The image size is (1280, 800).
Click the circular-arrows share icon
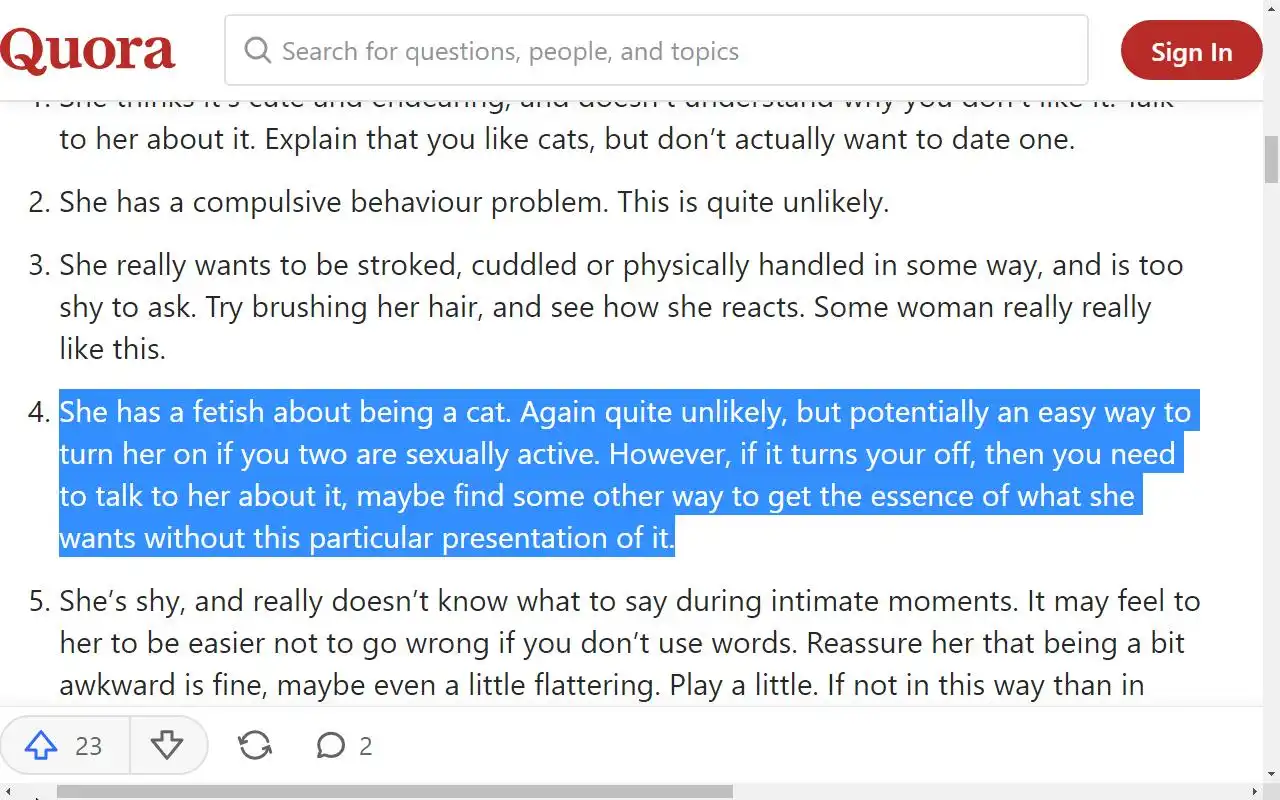(x=255, y=745)
